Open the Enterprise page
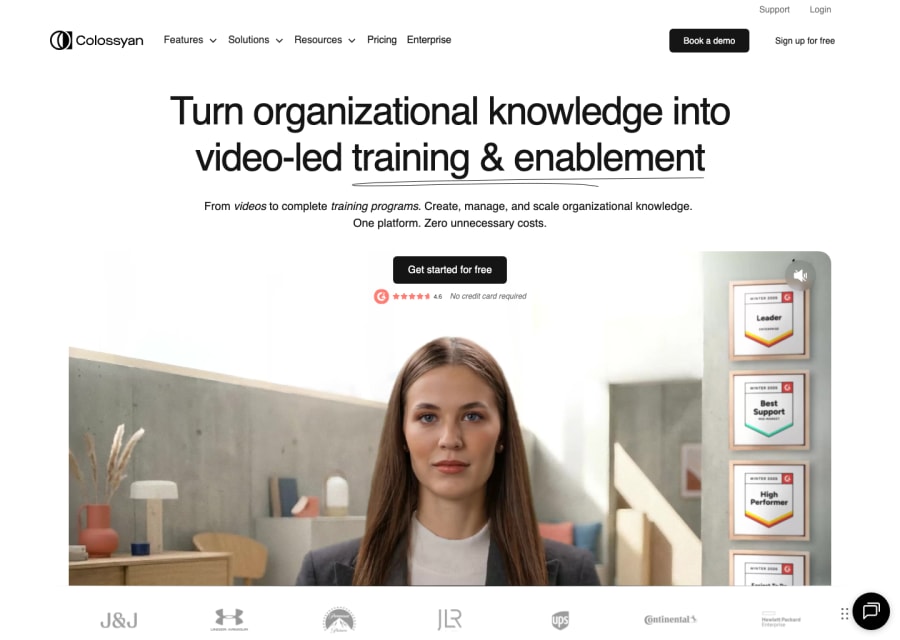The height and width of the screenshot is (640, 900). (x=429, y=40)
